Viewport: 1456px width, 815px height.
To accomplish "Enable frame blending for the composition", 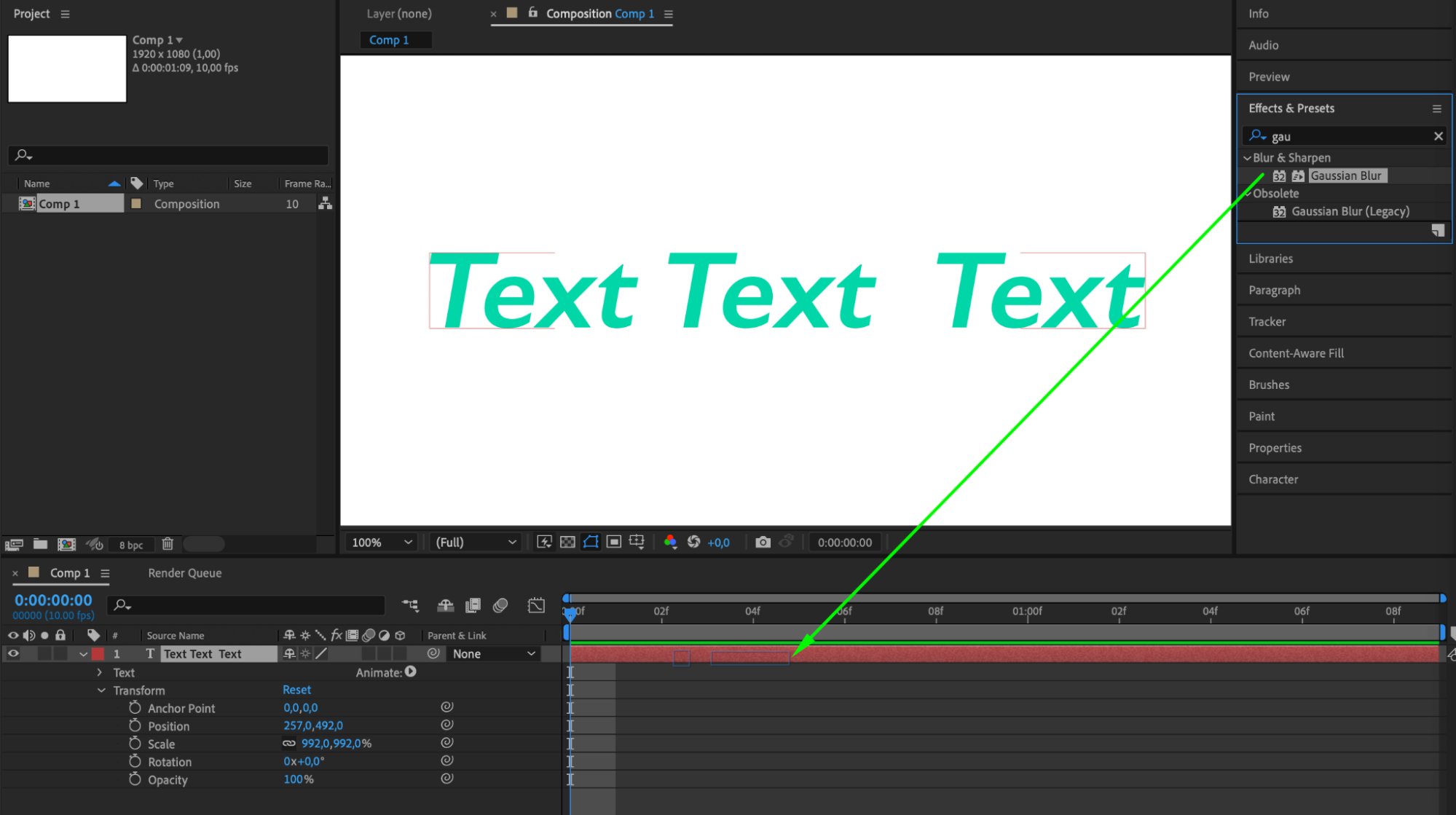I will 473,605.
